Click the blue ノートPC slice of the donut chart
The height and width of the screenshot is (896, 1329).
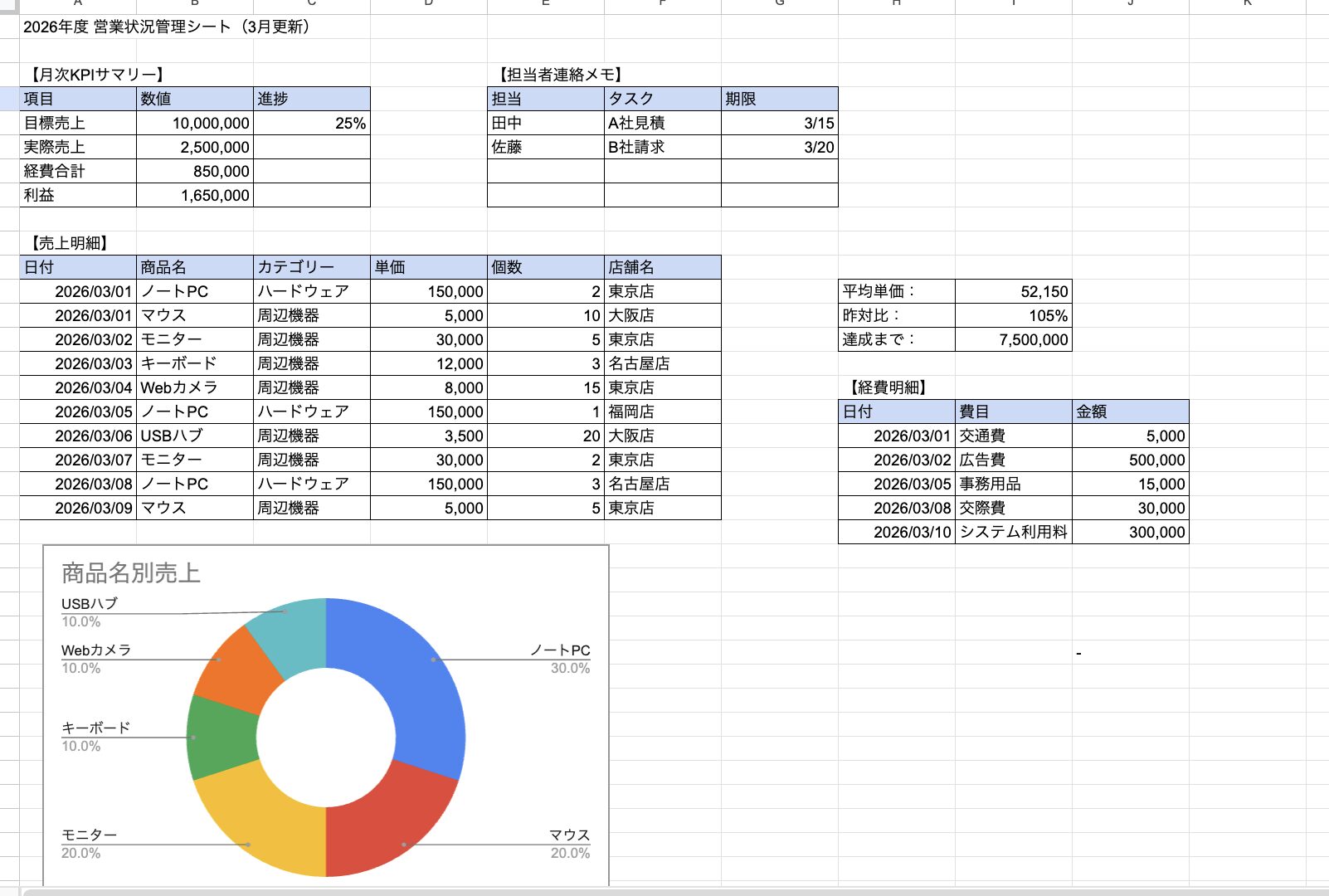[x=406, y=680]
